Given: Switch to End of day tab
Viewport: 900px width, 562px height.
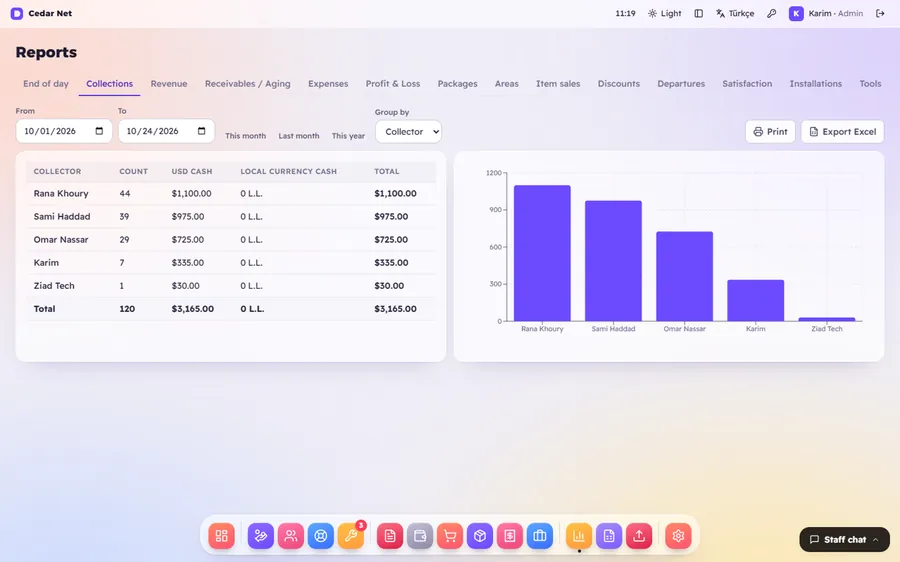Looking at the screenshot, I should [x=46, y=84].
